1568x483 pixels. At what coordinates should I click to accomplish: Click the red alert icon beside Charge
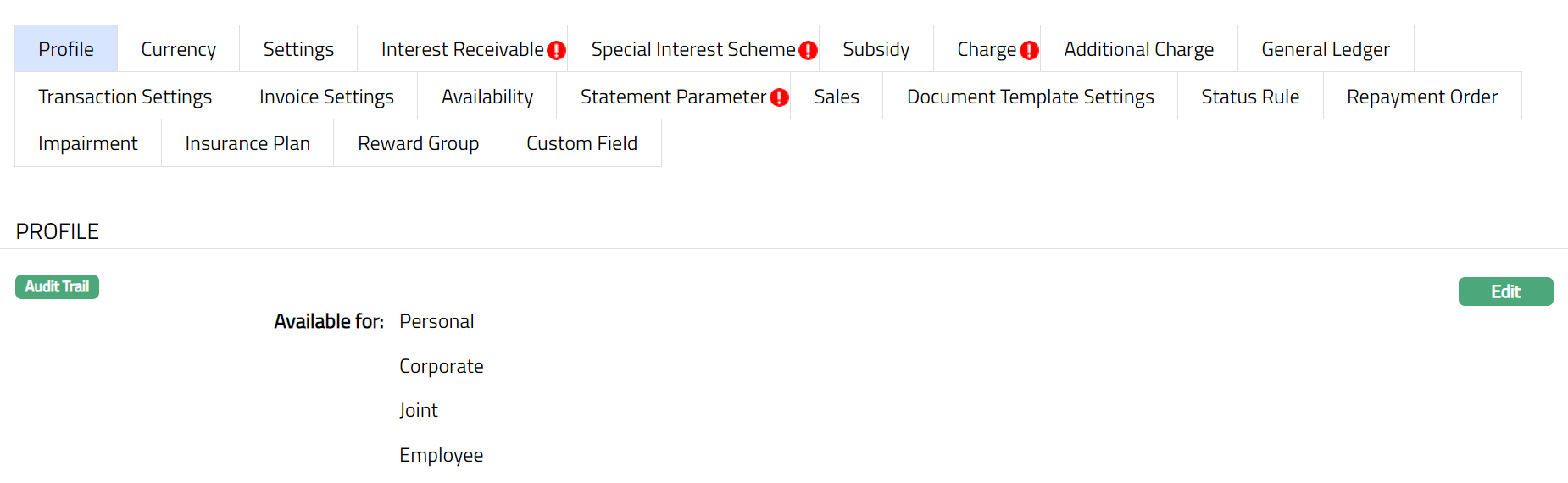coord(1029,50)
